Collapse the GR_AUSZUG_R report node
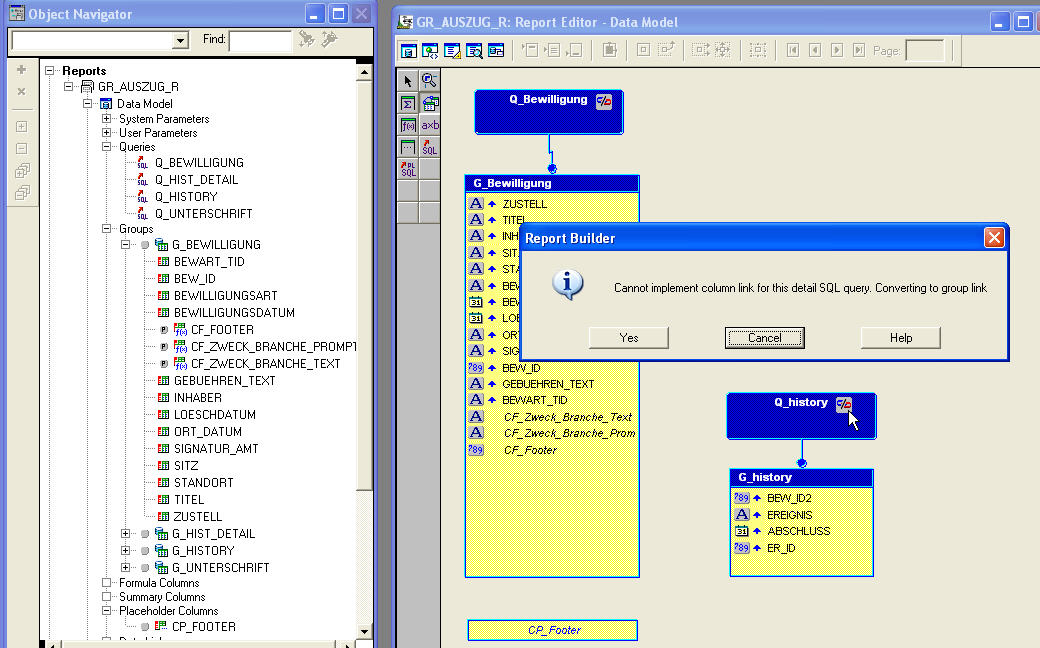The height and width of the screenshot is (648, 1040). coord(68,87)
